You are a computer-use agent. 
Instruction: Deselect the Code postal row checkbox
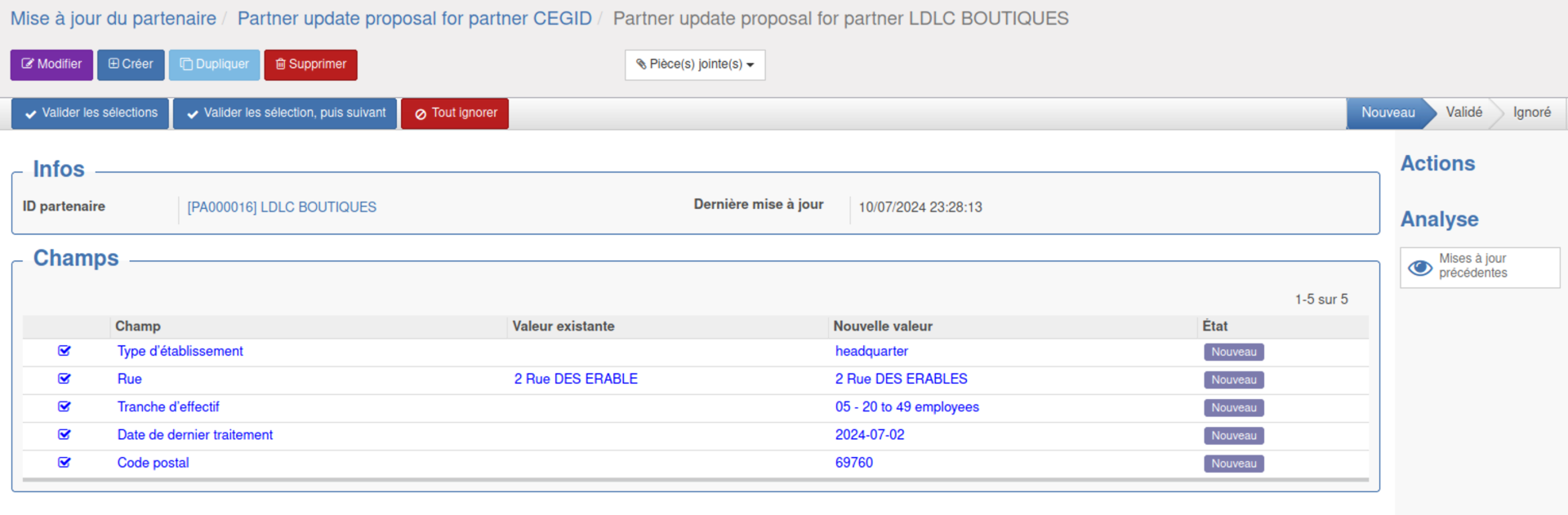point(65,463)
